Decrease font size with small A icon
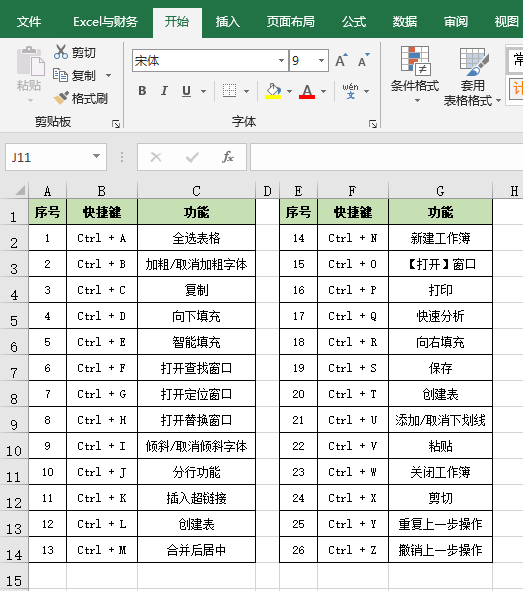Image resolution: width=523 pixels, height=591 pixels. [x=364, y=60]
